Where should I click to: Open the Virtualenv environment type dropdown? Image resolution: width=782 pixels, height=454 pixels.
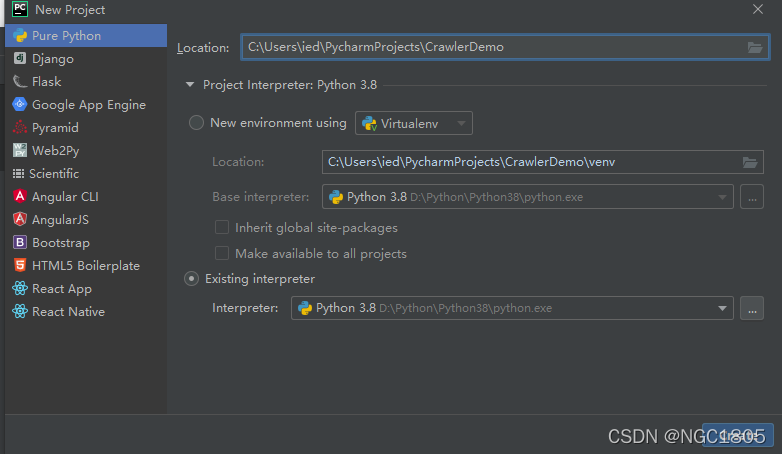tap(414, 123)
